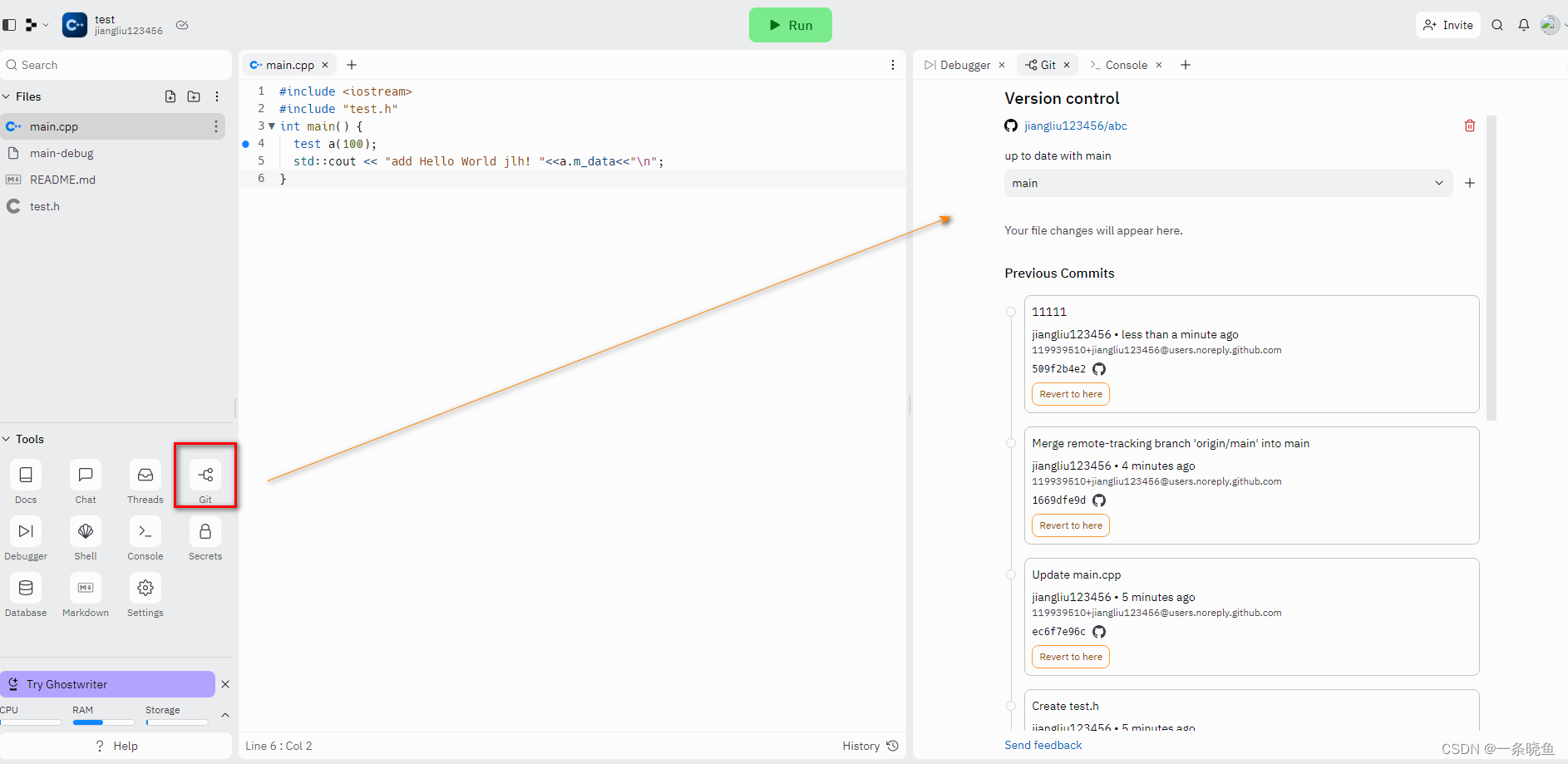Click Revert to here on commit 11111

(x=1070, y=394)
